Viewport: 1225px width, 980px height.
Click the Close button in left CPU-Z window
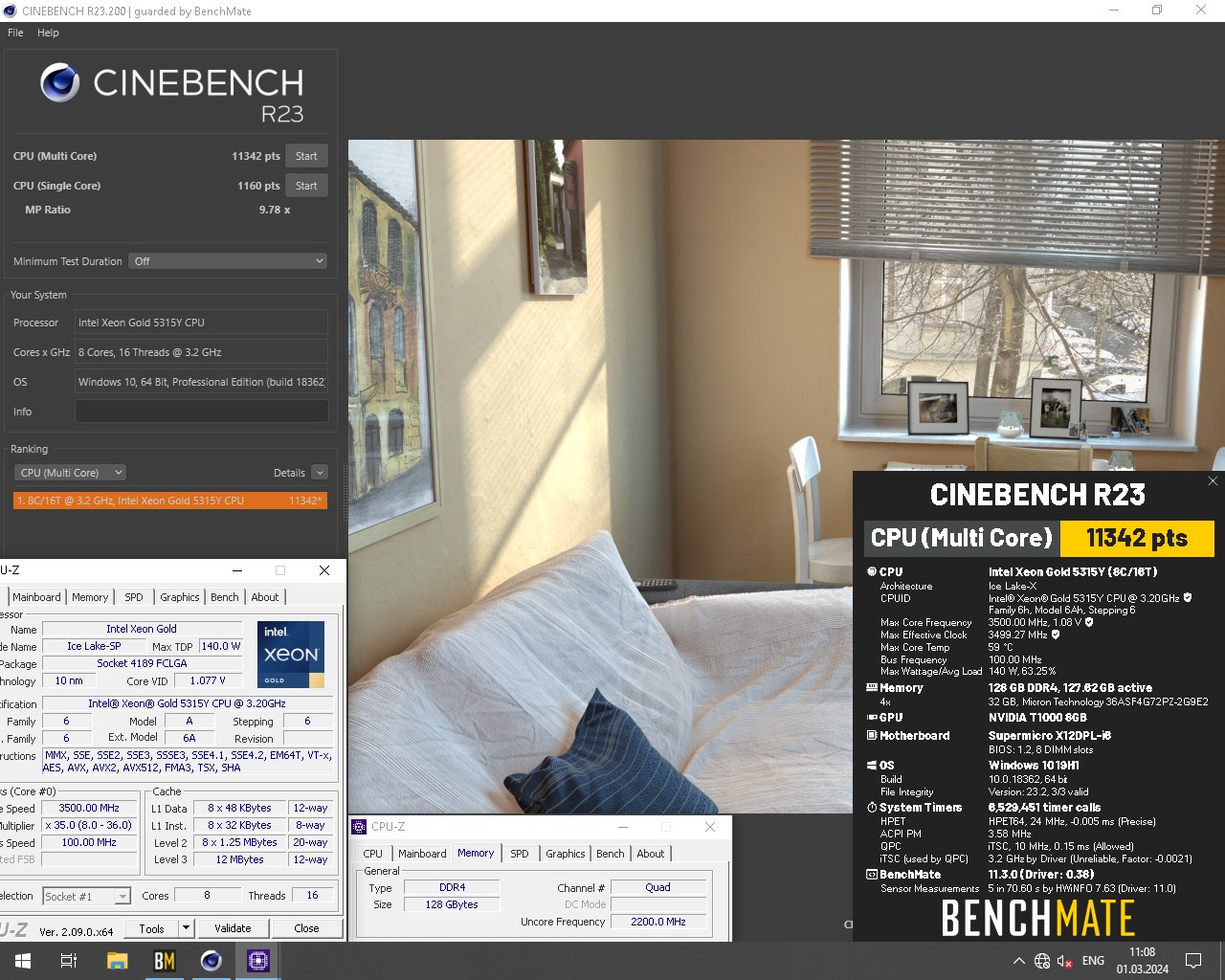coord(306,928)
